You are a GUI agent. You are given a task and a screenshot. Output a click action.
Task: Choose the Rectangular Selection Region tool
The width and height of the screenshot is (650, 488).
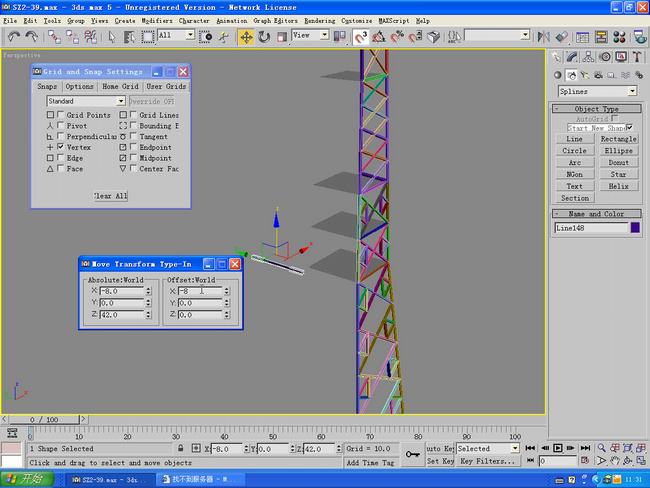[148, 37]
